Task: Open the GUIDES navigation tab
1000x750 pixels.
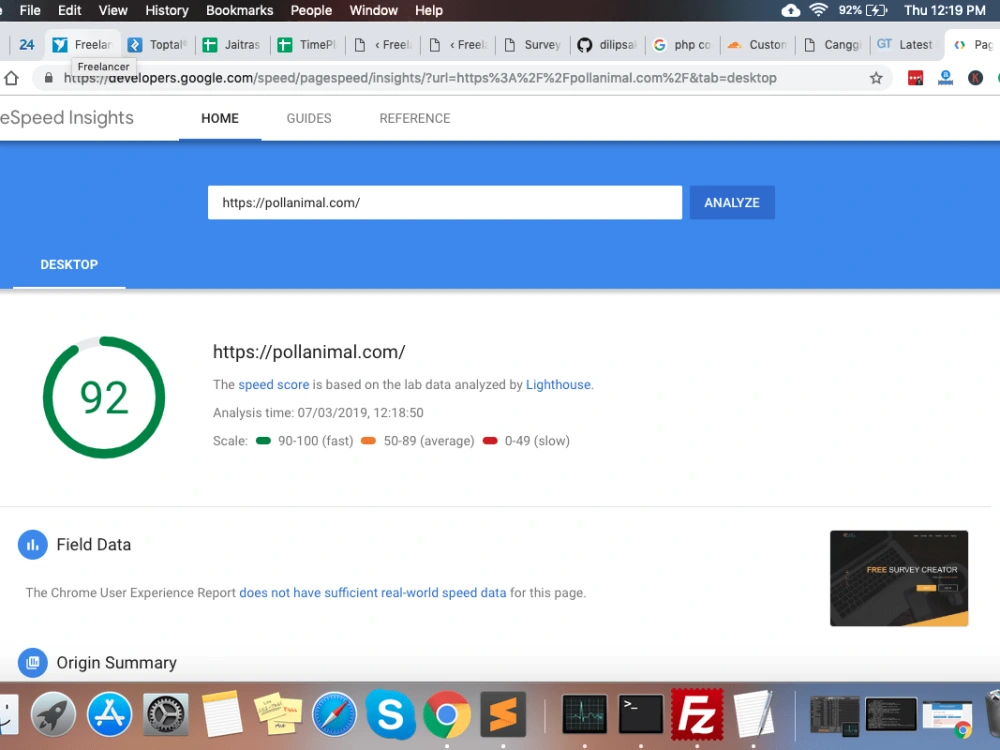Action: [x=309, y=119]
